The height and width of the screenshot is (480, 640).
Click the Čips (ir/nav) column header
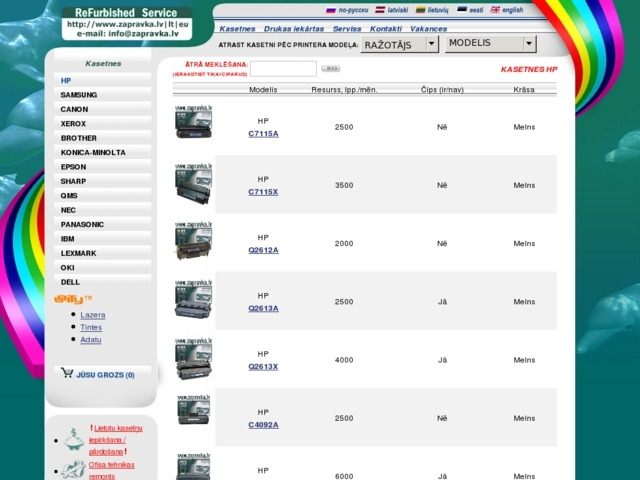442,89
